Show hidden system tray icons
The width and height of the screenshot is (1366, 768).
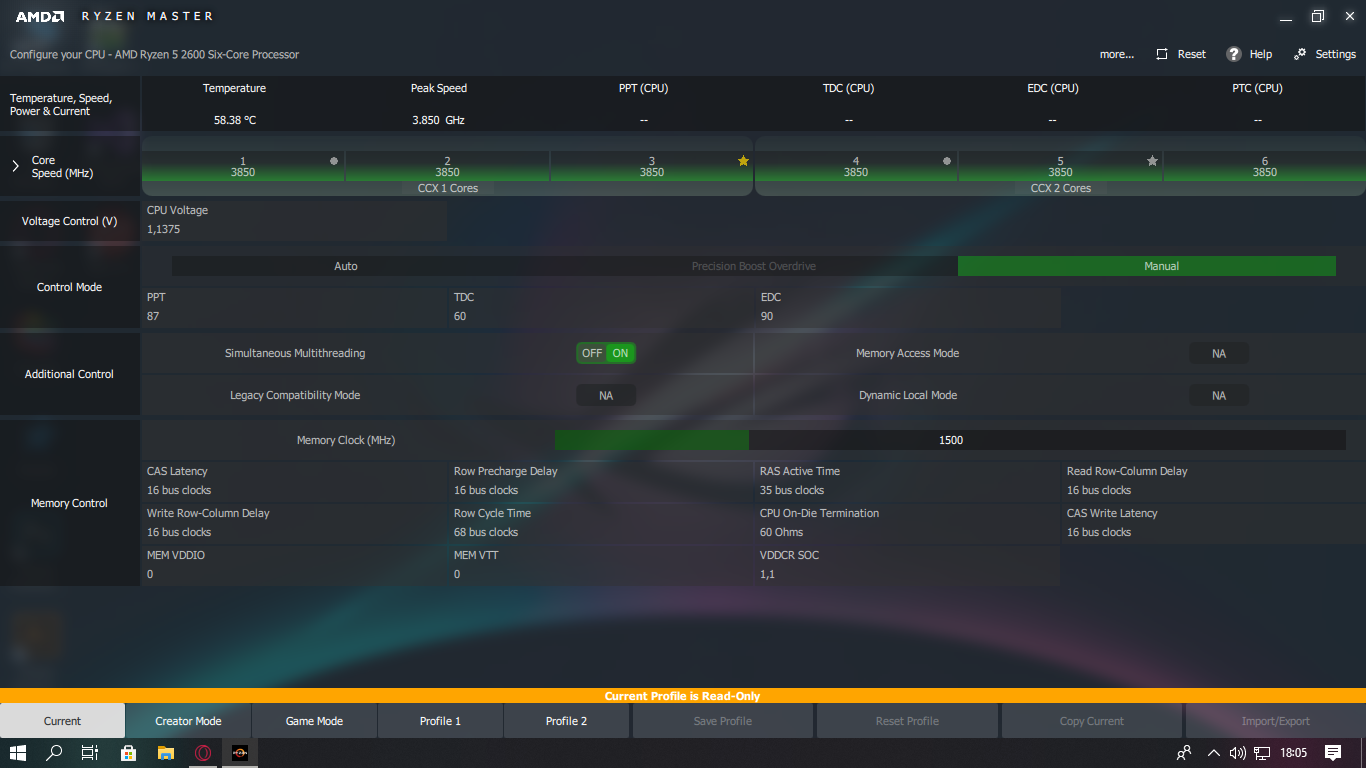click(x=1214, y=753)
